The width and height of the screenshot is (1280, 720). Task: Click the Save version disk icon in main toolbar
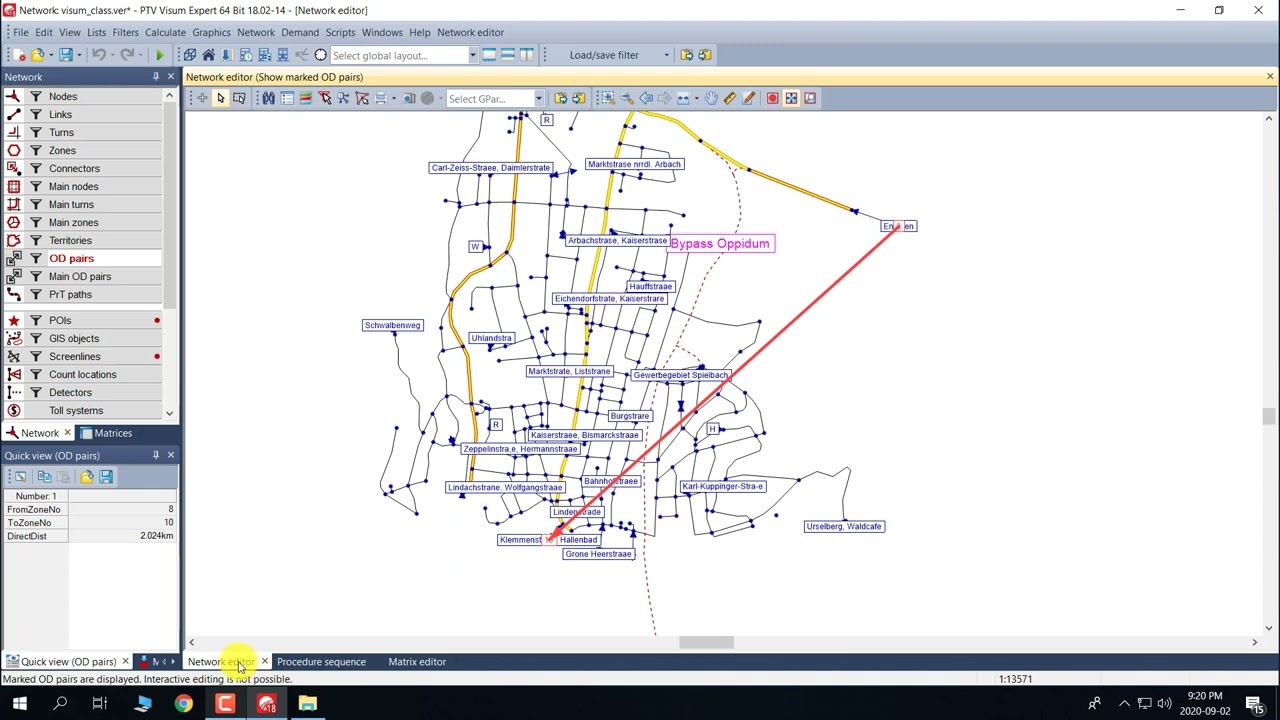click(65, 55)
